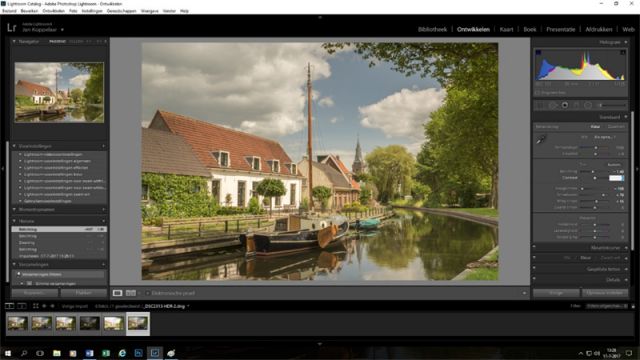Click the Plakken button
The height and width of the screenshot is (360, 640).
point(84,293)
